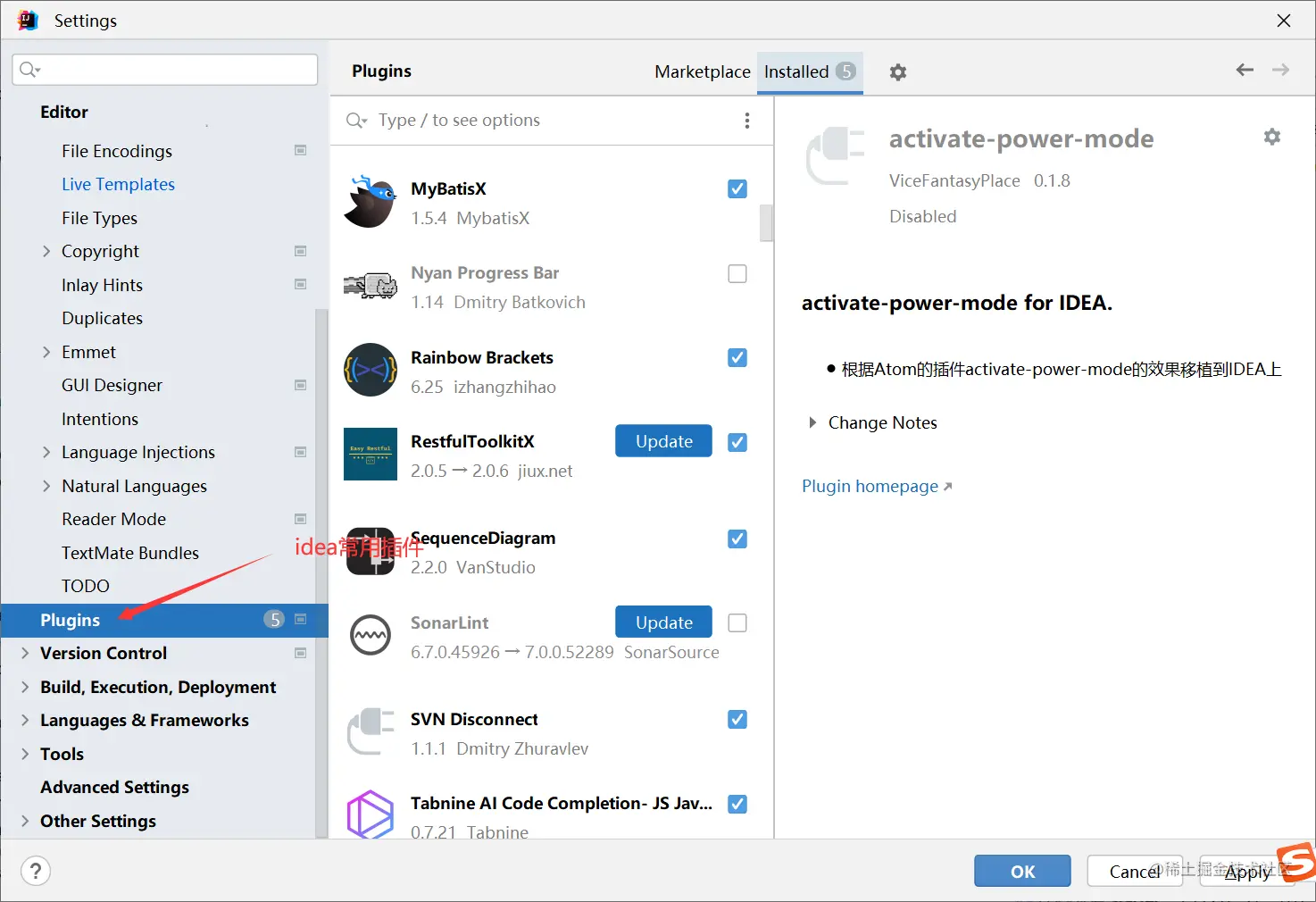The height and width of the screenshot is (902, 1316).
Task: Disable the Rainbow Brackets checkbox
Action: tap(737, 357)
